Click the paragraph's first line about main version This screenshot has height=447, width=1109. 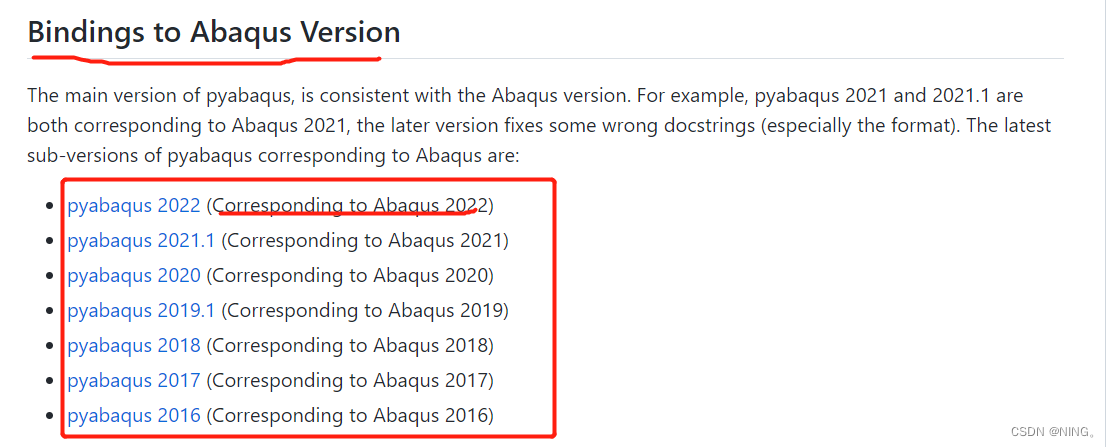click(525, 96)
